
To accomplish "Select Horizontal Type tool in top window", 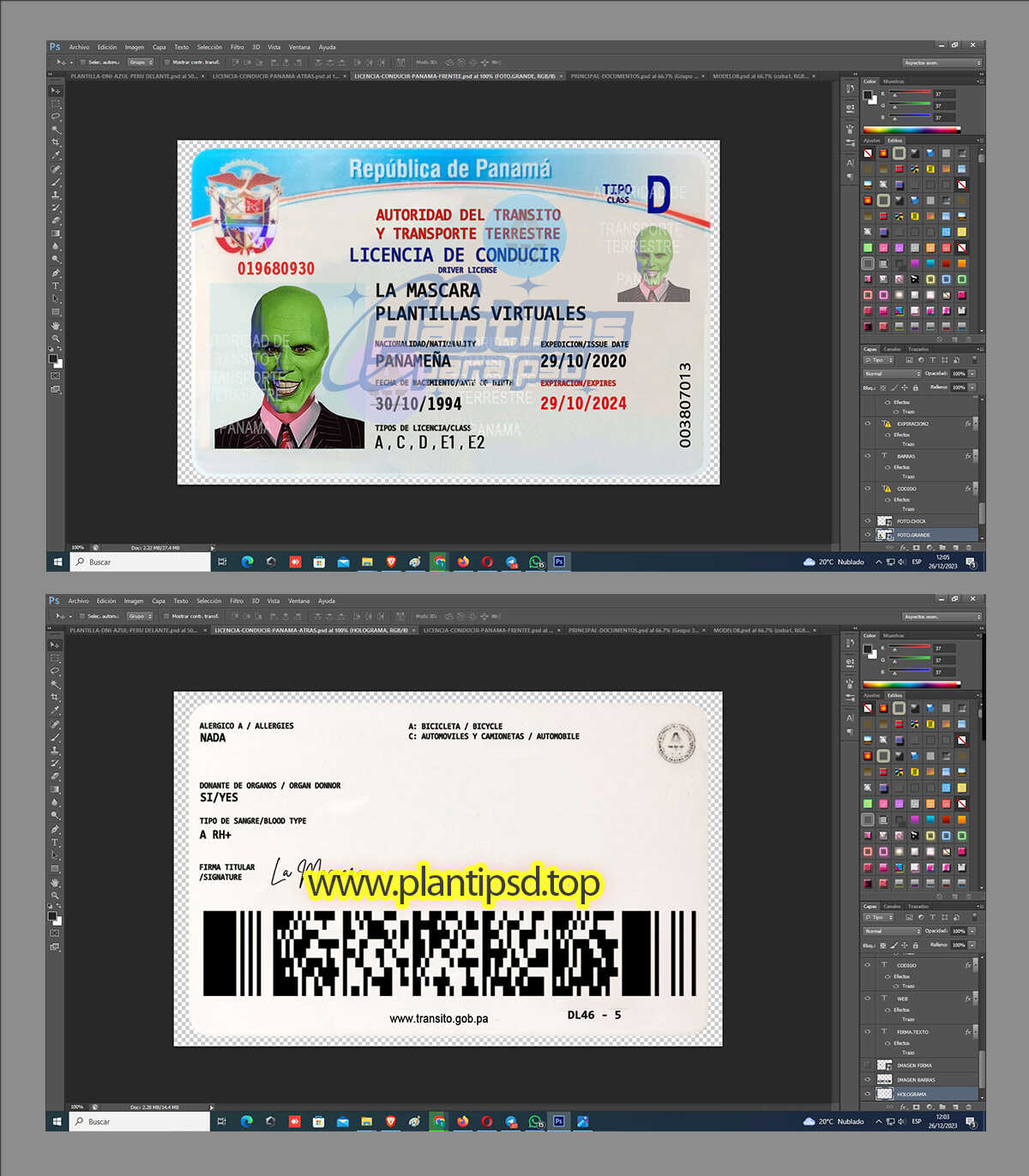I will tap(56, 285).
